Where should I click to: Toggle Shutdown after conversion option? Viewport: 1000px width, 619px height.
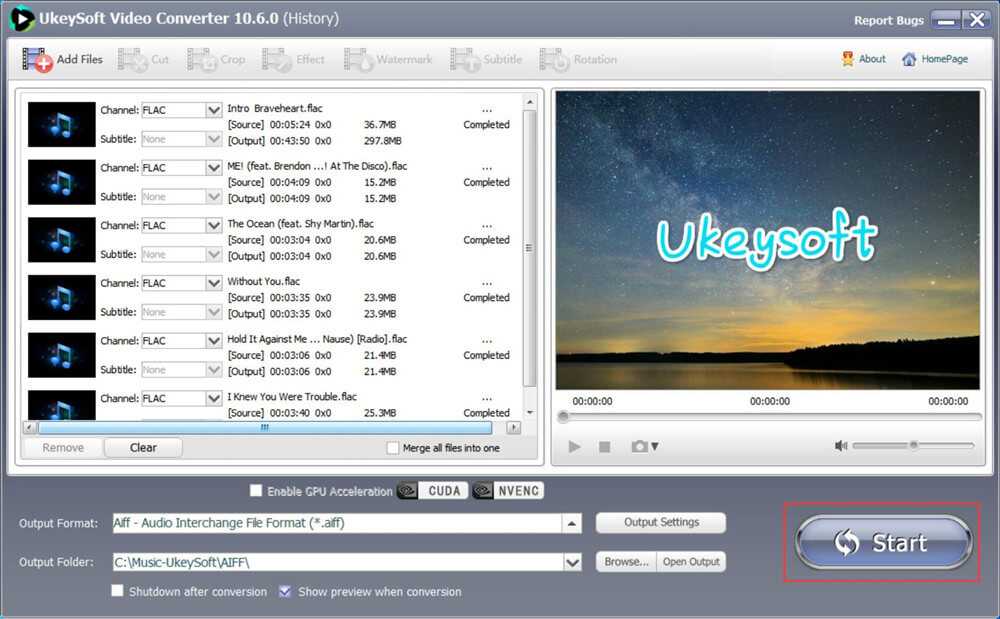tap(118, 592)
